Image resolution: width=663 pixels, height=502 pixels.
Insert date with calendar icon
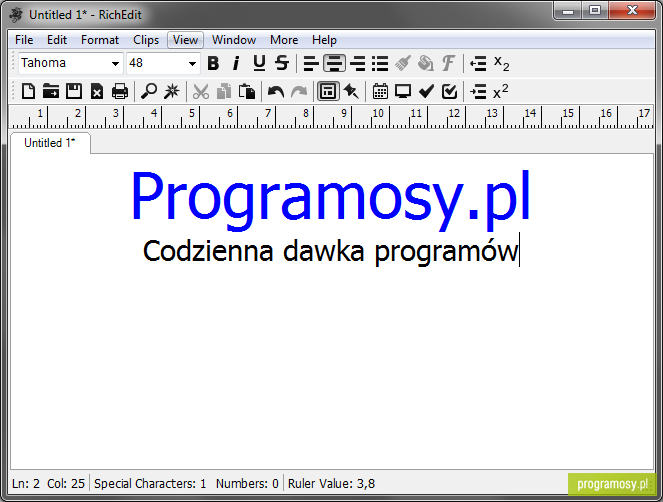tap(380, 91)
